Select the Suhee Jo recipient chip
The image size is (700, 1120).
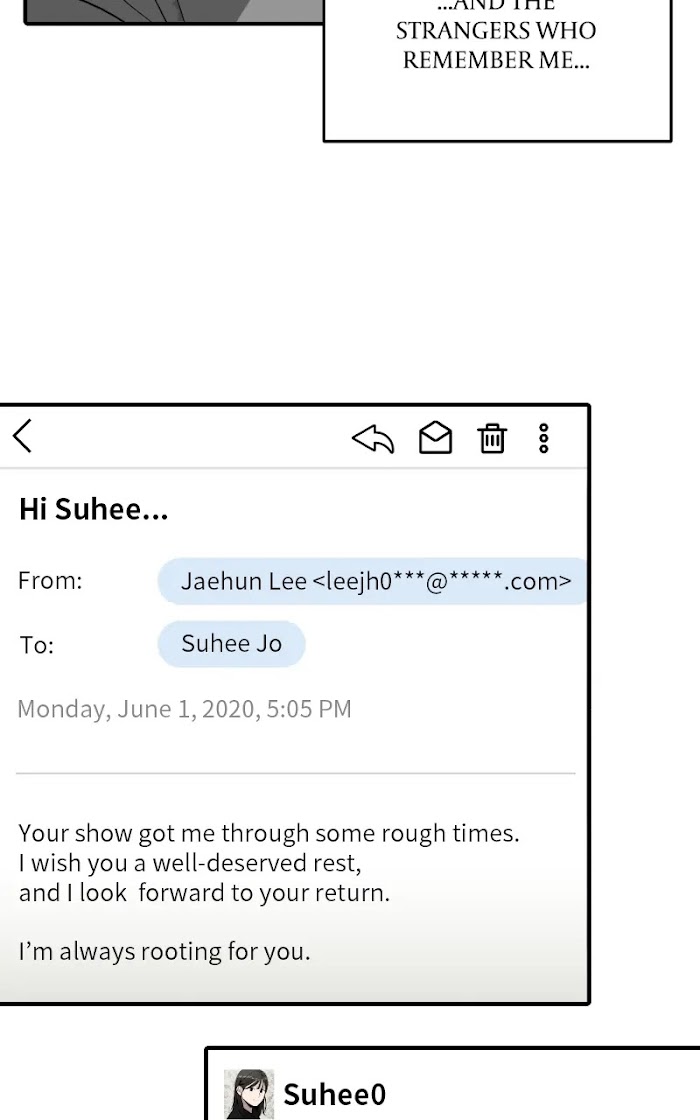click(x=231, y=644)
